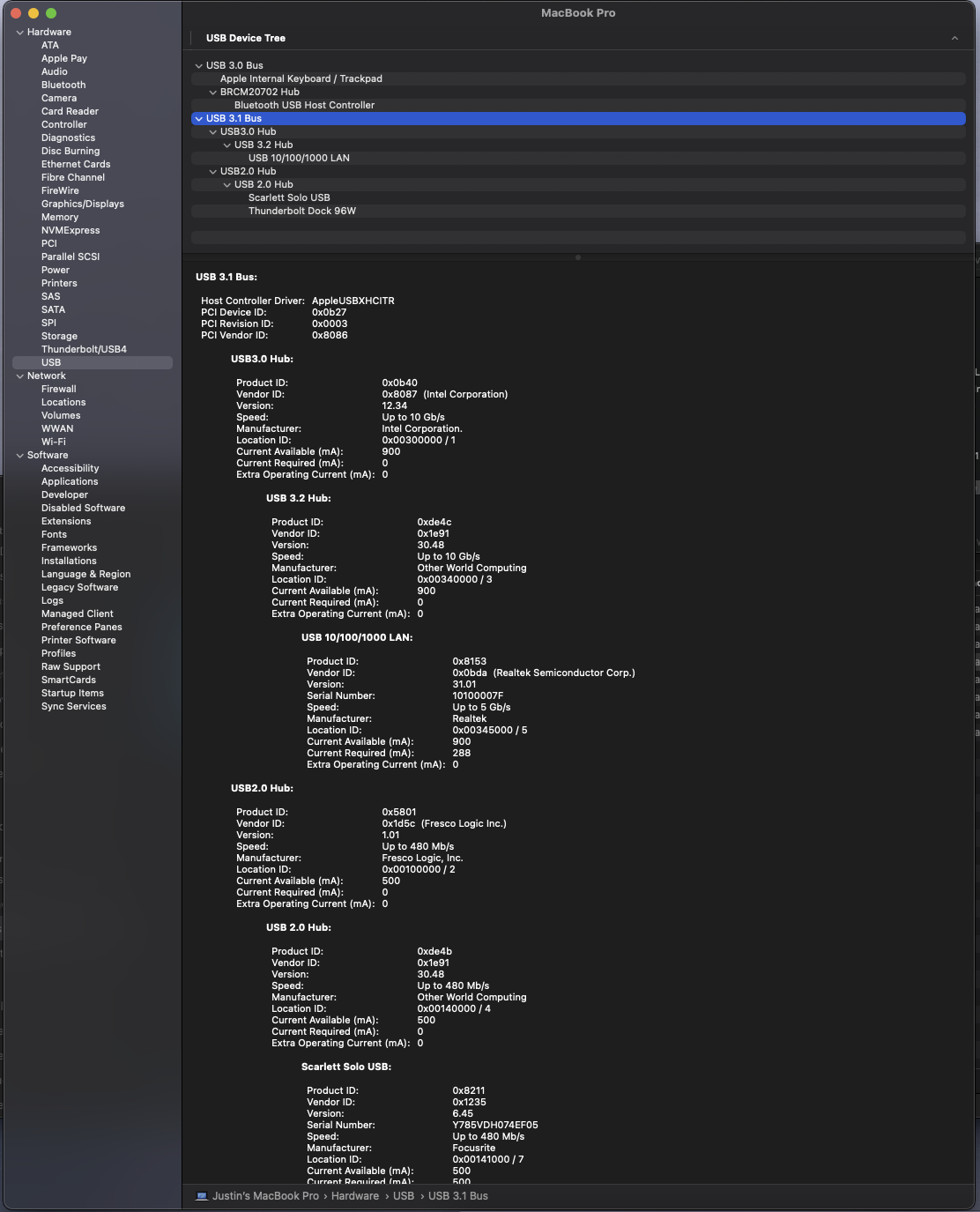This screenshot has height=1212, width=980.
Task: Open Applications under Software
Action: click(x=70, y=482)
